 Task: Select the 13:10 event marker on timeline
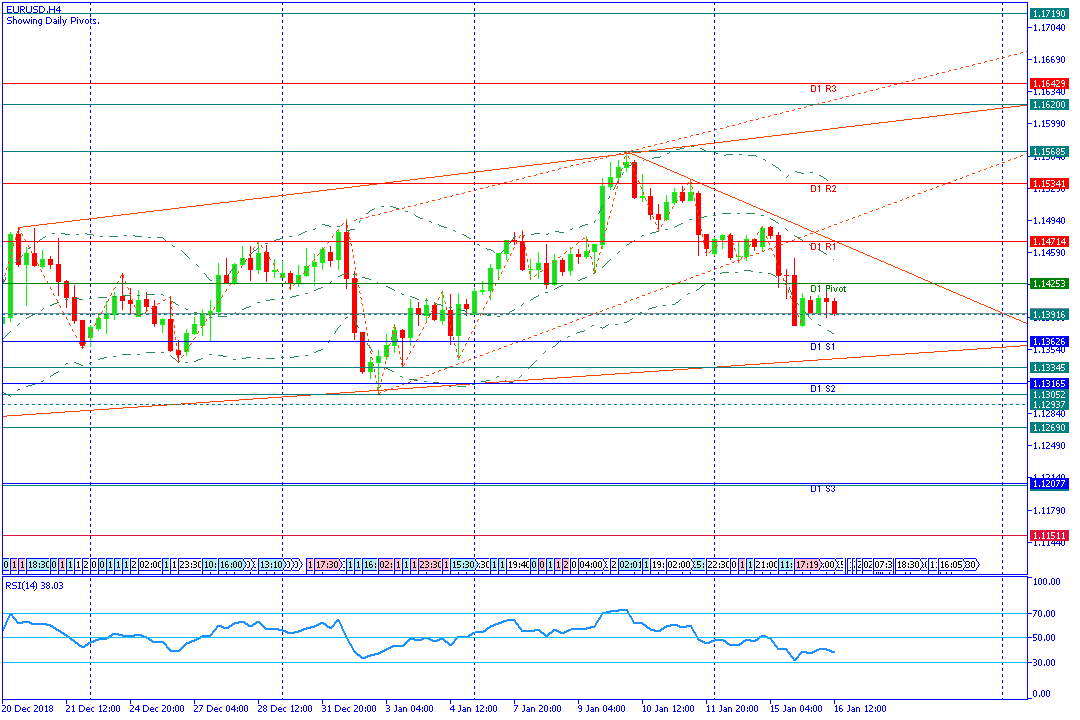coord(270,565)
